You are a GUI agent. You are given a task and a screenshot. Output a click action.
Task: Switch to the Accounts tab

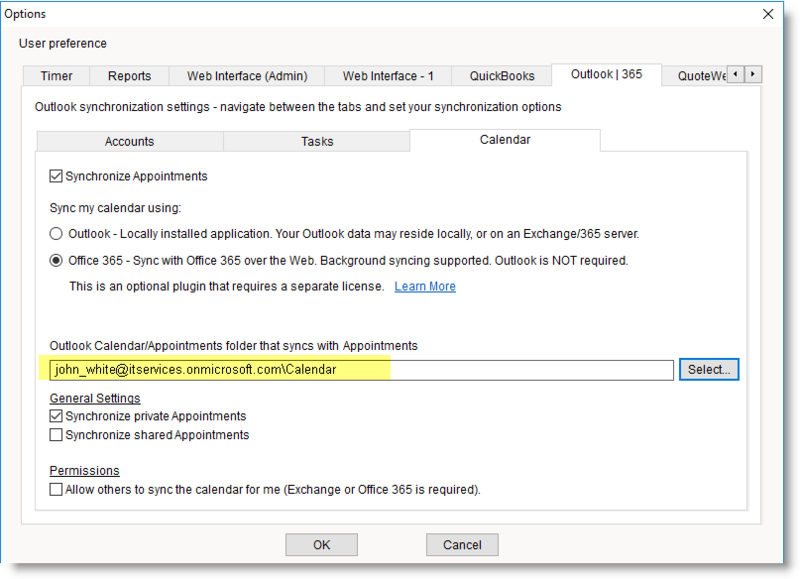point(129,141)
